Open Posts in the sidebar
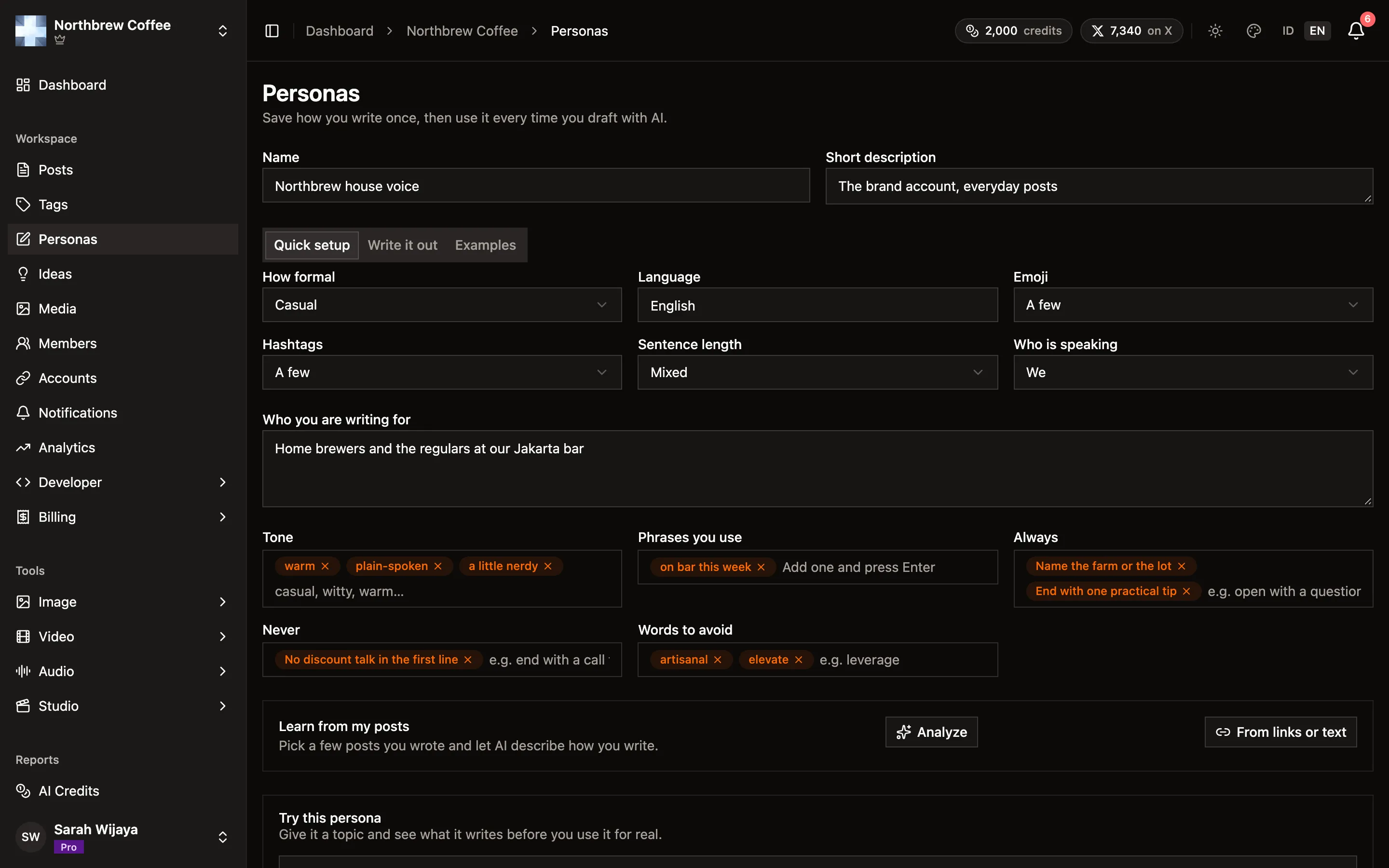Image resolution: width=1389 pixels, height=868 pixels. pyautogui.click(x=123, y=170)
